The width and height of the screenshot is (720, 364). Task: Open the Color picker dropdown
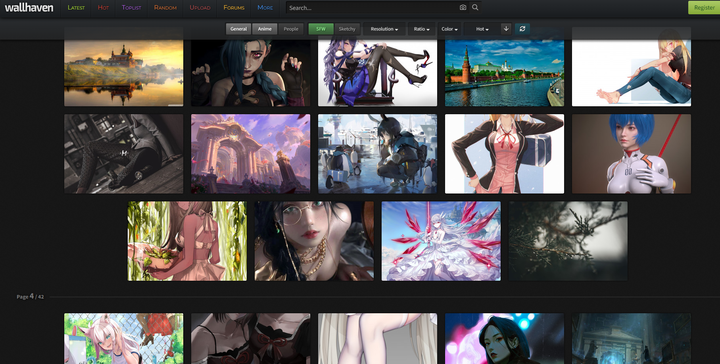[450, 29]
